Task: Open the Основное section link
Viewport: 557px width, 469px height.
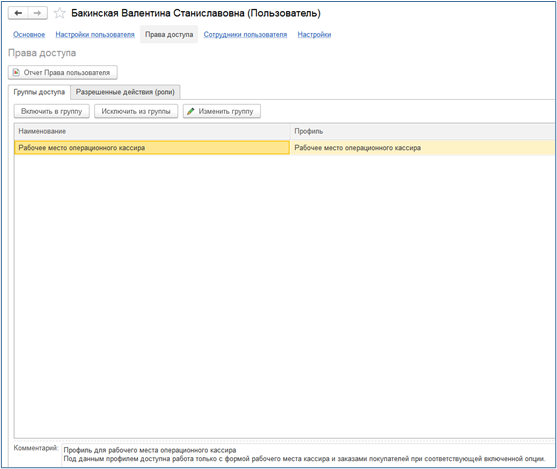Action: point(29,34)
